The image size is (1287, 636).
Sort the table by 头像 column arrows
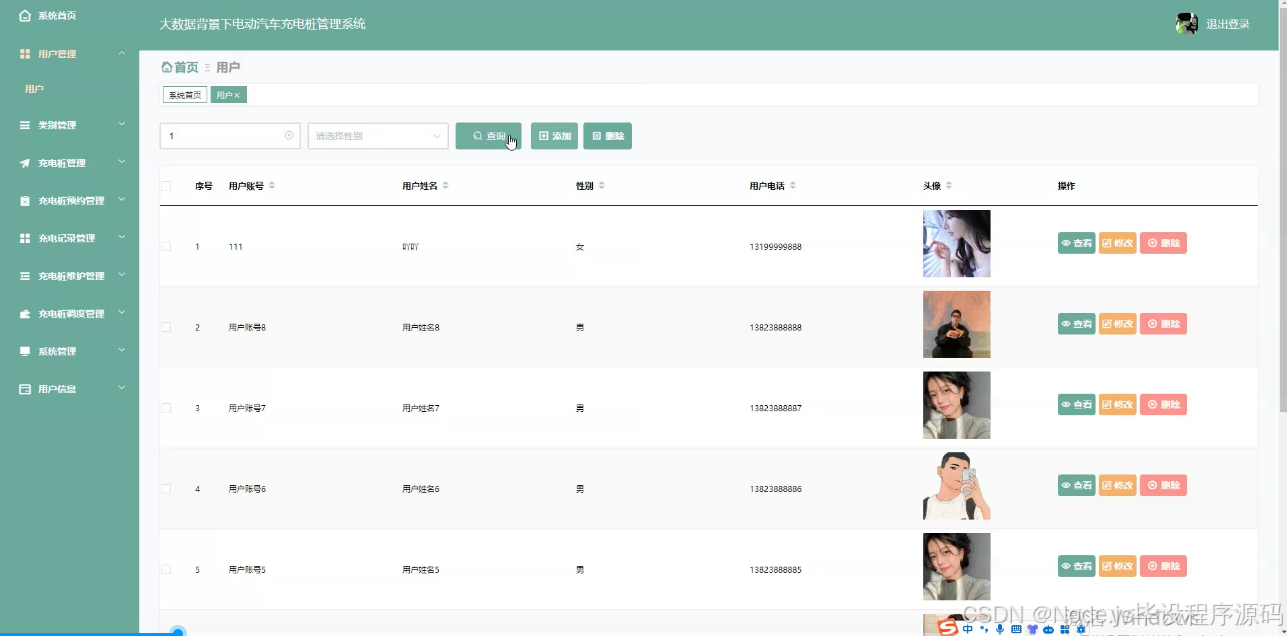click(x=949, y=186)
